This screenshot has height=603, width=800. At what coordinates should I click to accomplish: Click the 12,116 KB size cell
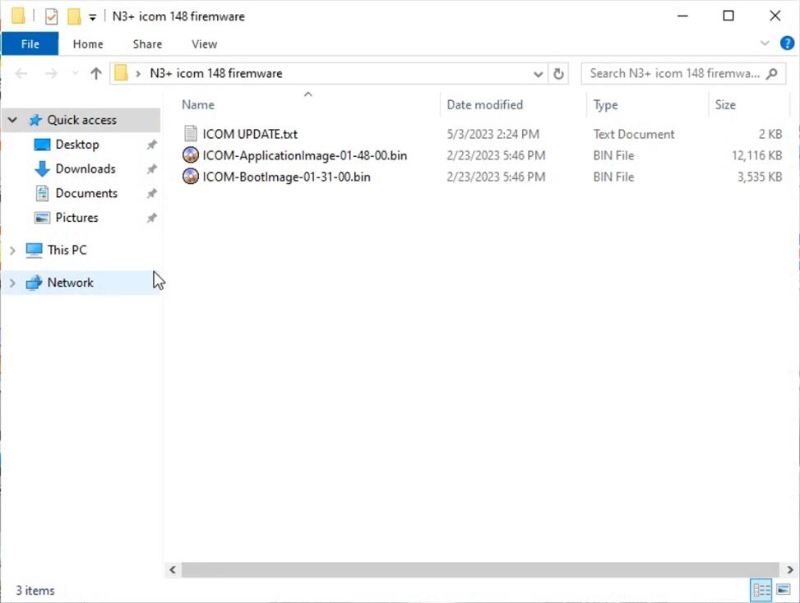tap(757, 156)
